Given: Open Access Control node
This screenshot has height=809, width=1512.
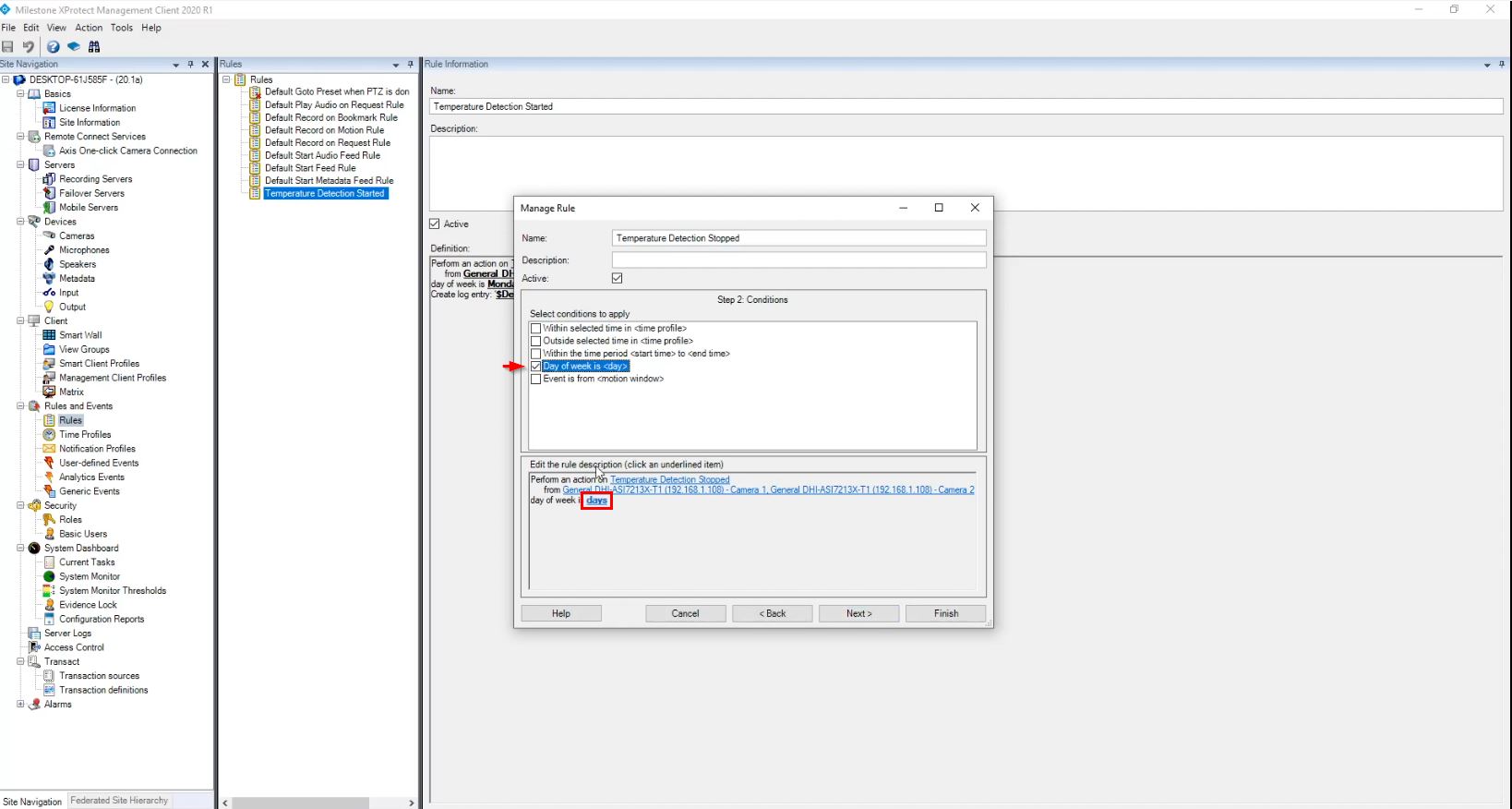Looking at the screenshot, I should 74,647.
